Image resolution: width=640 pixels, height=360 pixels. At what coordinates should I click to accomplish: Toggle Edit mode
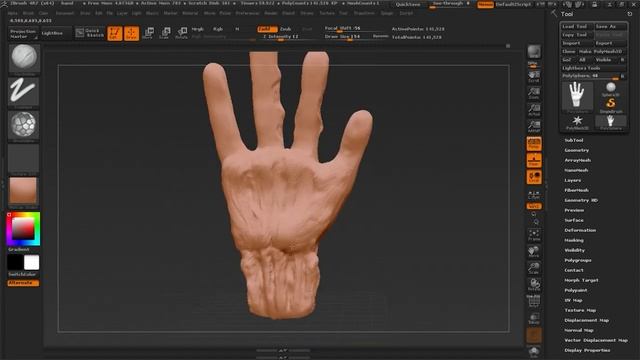[115, 33]
